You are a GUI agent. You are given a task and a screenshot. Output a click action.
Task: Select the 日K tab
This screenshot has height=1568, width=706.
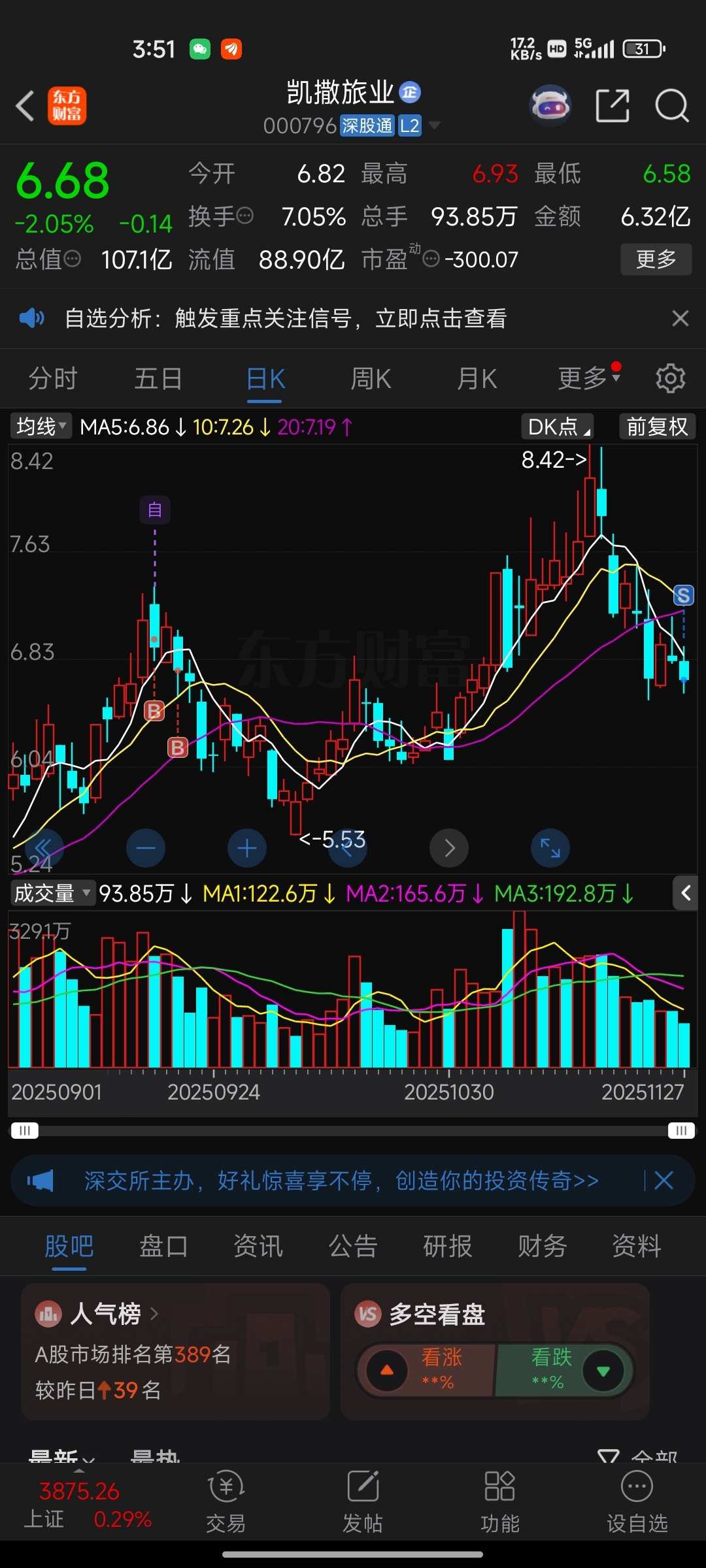pos(265,378)
